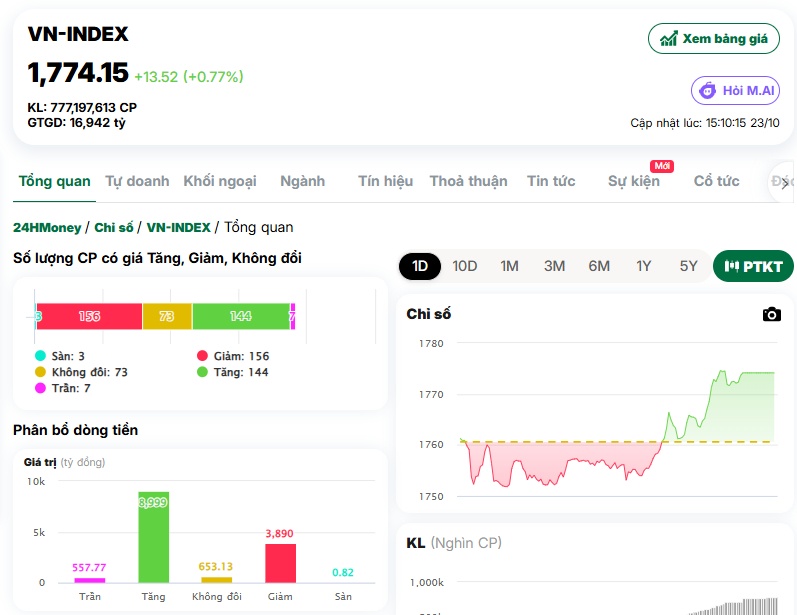
Task: Click the 24HMoney breadcrumb link
Action: [47, 227]
